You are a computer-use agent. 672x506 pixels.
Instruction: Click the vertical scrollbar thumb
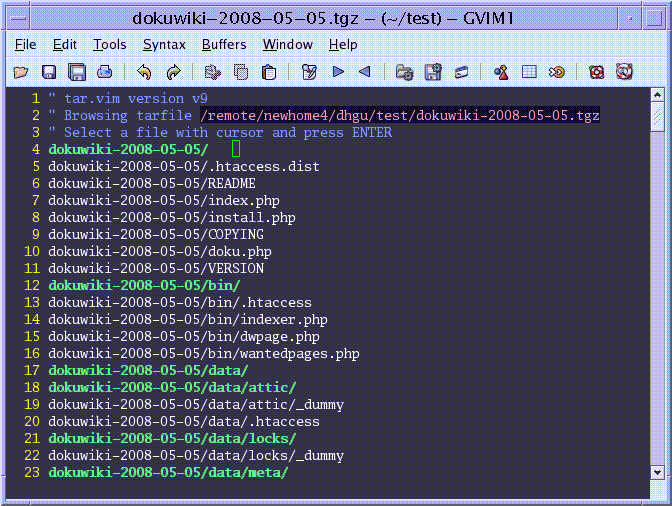click(x=657, y=117)
